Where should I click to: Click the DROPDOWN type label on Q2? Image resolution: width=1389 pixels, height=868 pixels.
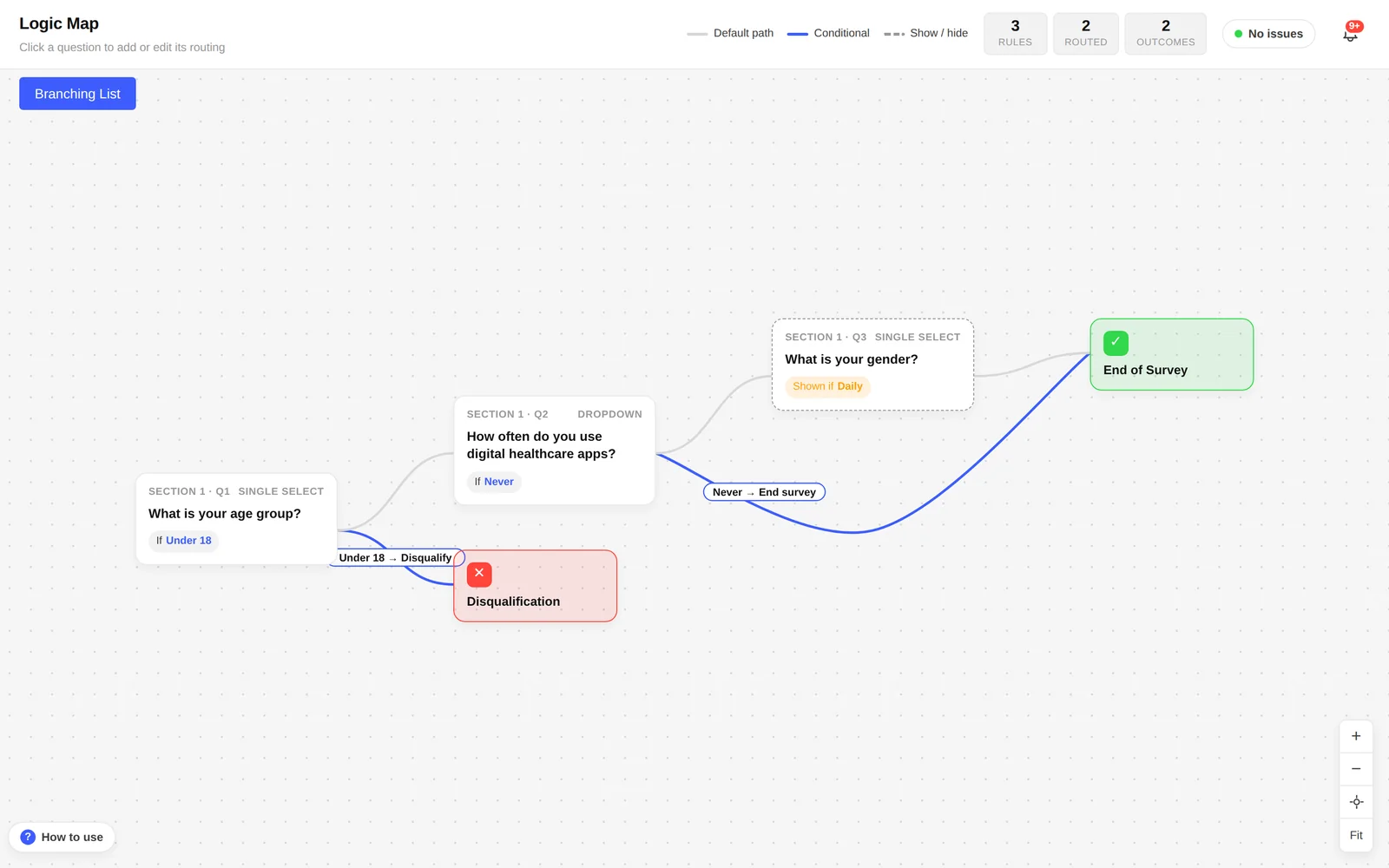609,414
